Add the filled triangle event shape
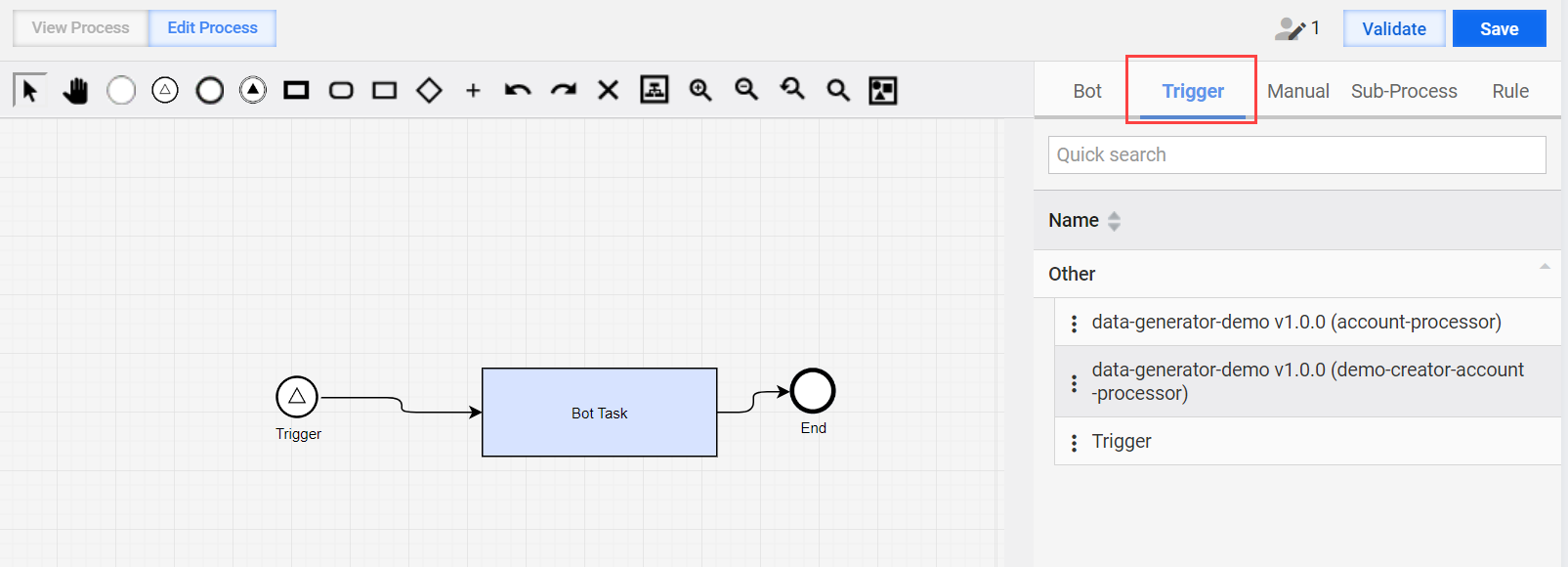Image resolution: width=1568 pixels, height=567 pixels. tap(253, 91)
